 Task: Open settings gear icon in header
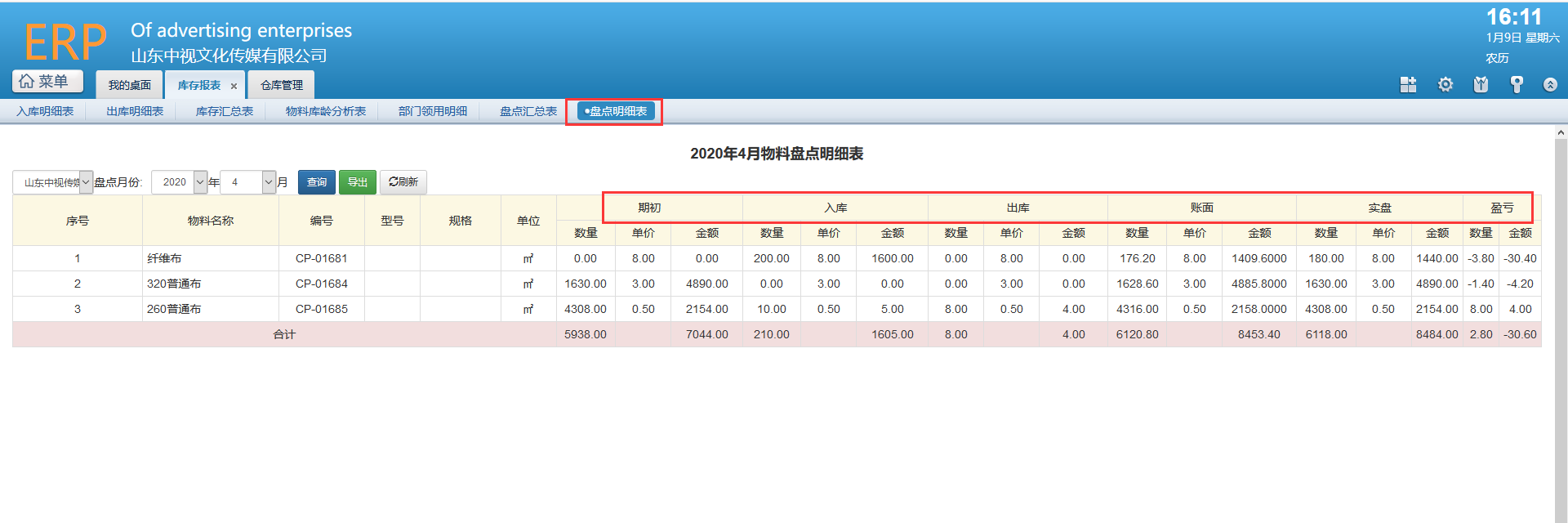[x=1445, y=84]
